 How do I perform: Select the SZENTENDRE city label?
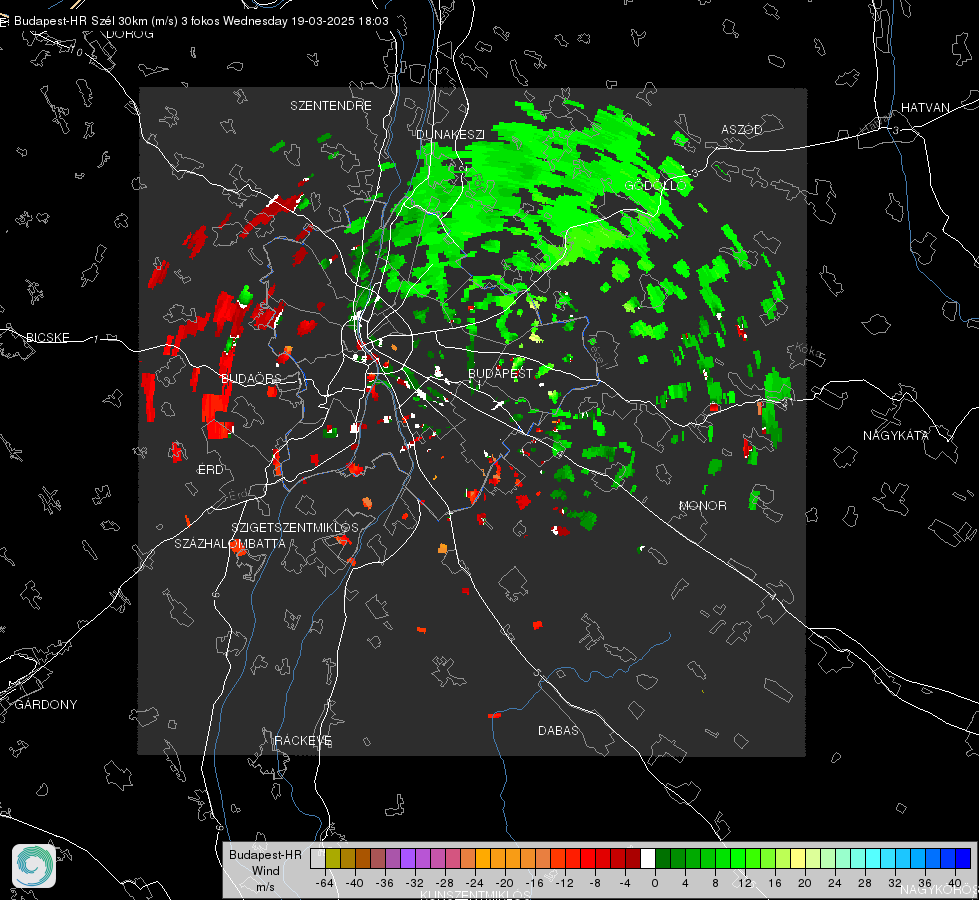[x=331, y=106]
